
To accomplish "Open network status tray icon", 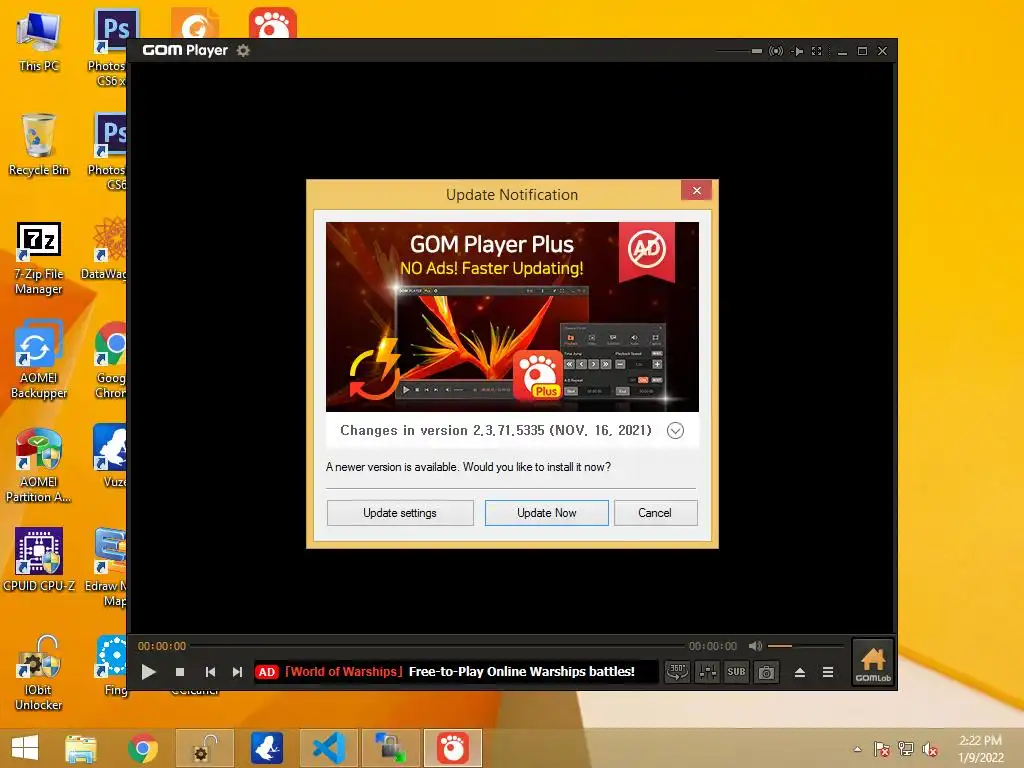I will point(906,749).
